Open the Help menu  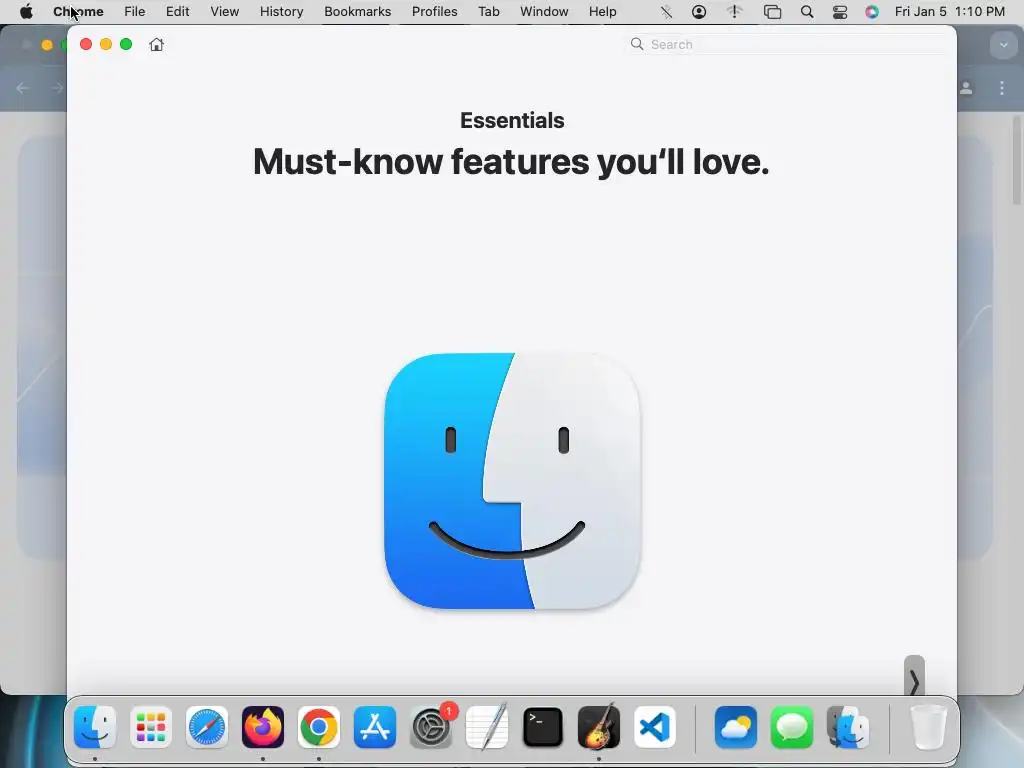pos(603,12)
